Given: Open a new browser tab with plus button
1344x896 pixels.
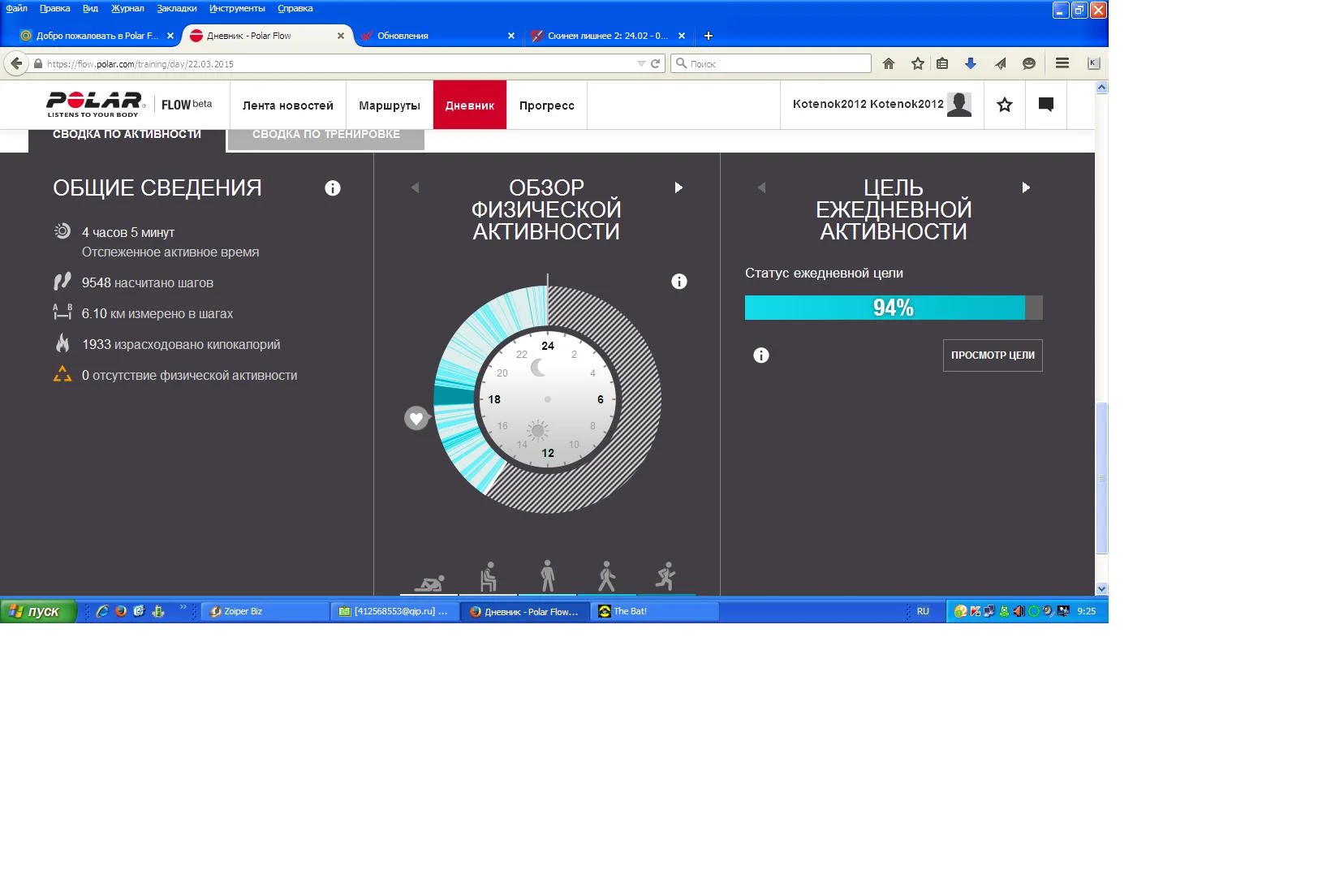Looking at the screenshot, I should (x=708, y=36).
